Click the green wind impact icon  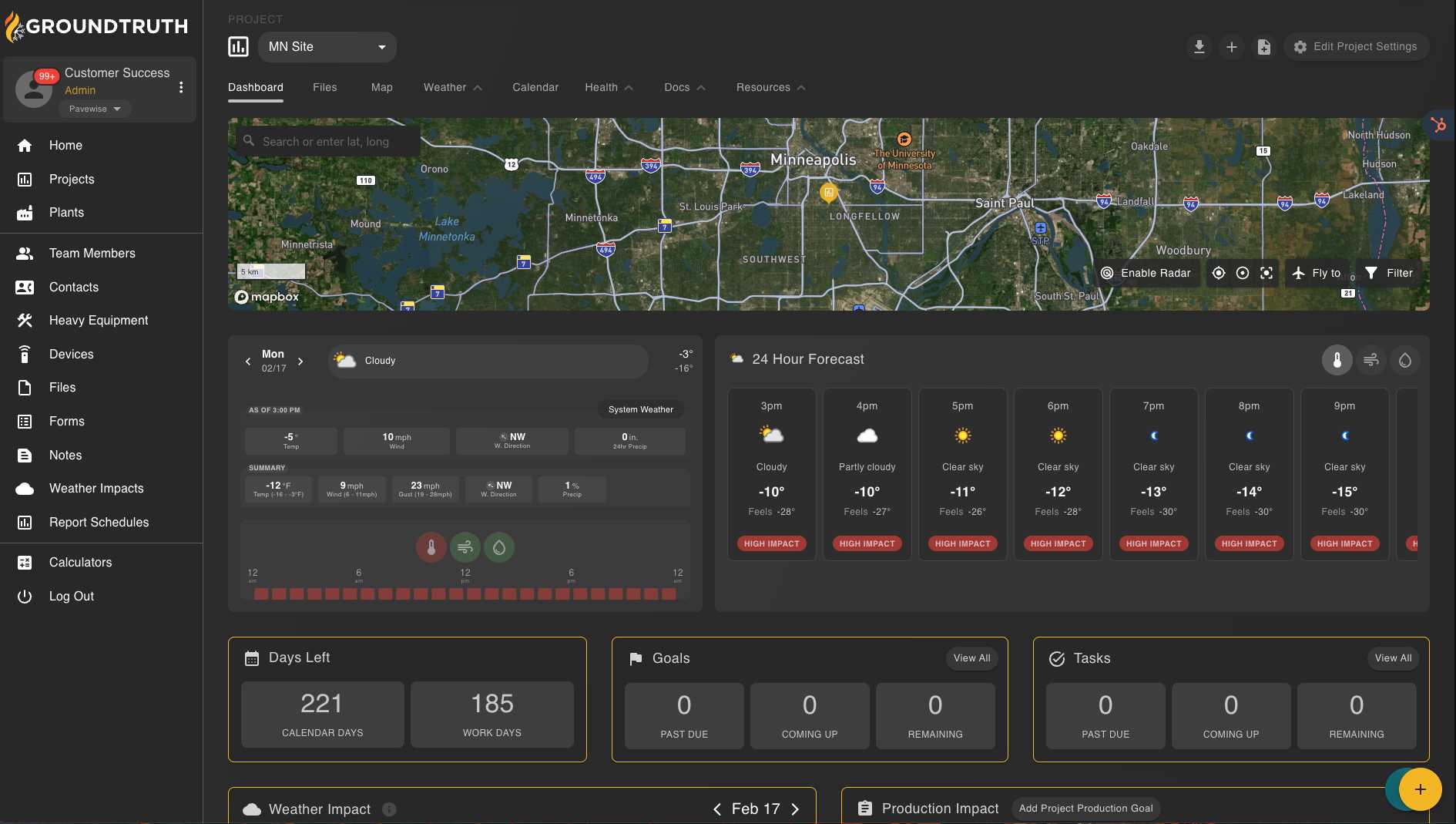point(465,547)
